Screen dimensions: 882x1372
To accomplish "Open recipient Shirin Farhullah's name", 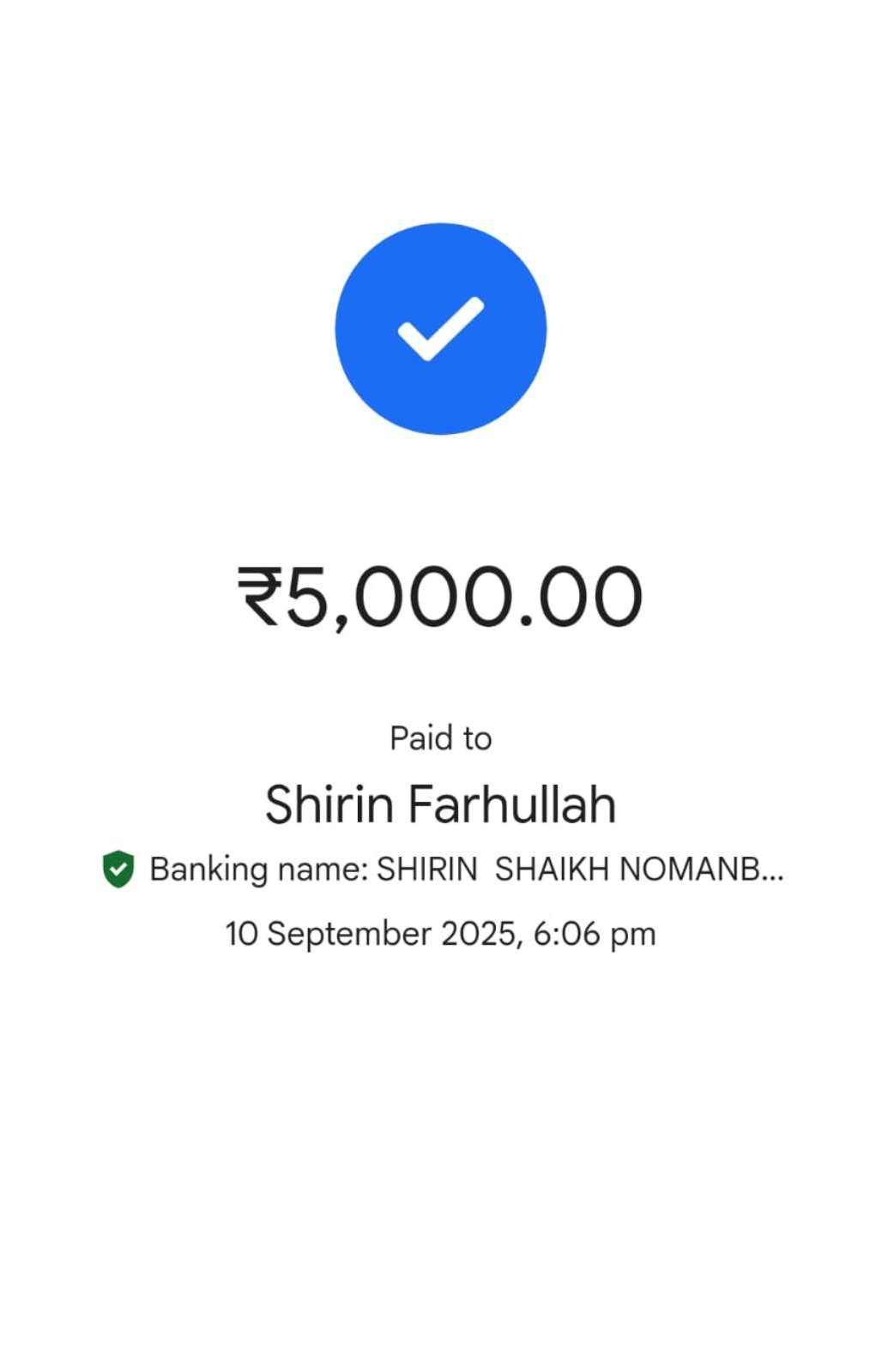I will [440, 804].
